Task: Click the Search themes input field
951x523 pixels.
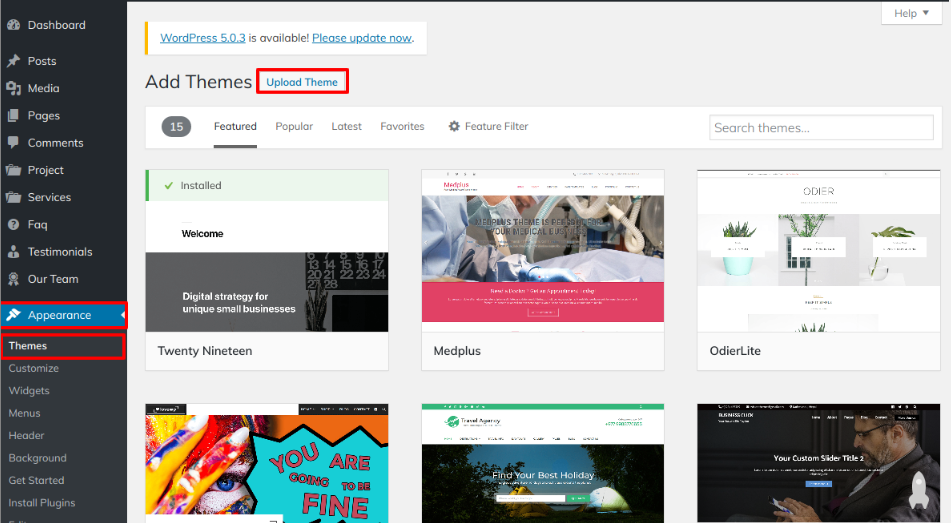Action: click(821, 127)
